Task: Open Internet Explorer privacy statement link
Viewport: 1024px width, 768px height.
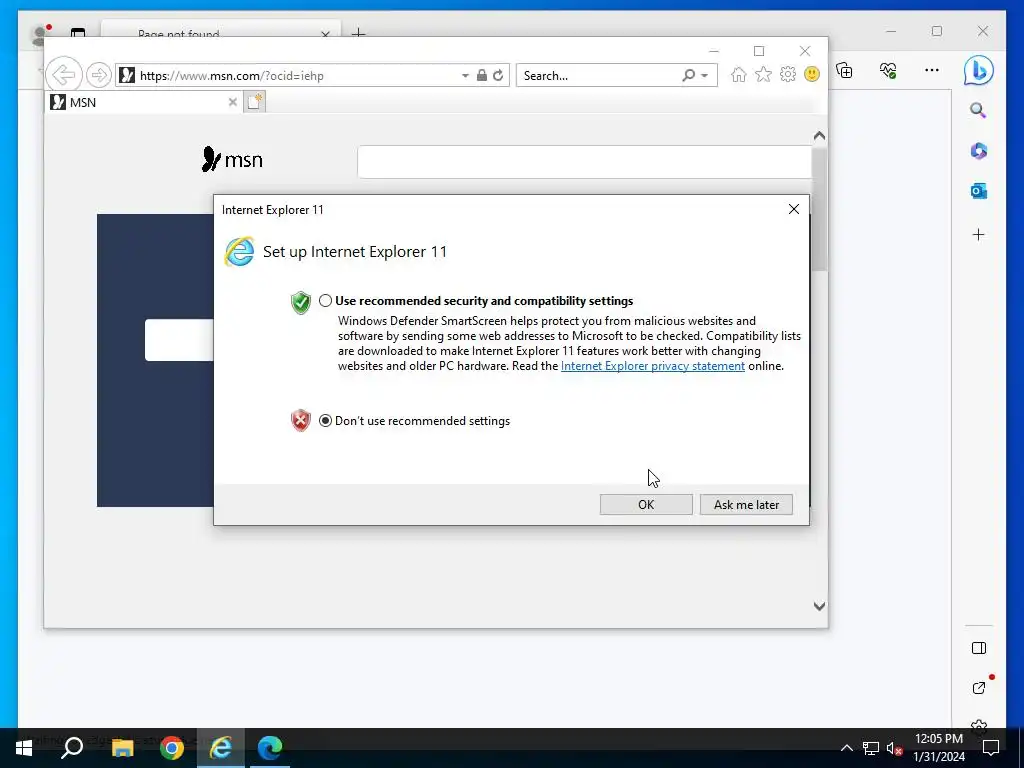Action: pos(652,366)
